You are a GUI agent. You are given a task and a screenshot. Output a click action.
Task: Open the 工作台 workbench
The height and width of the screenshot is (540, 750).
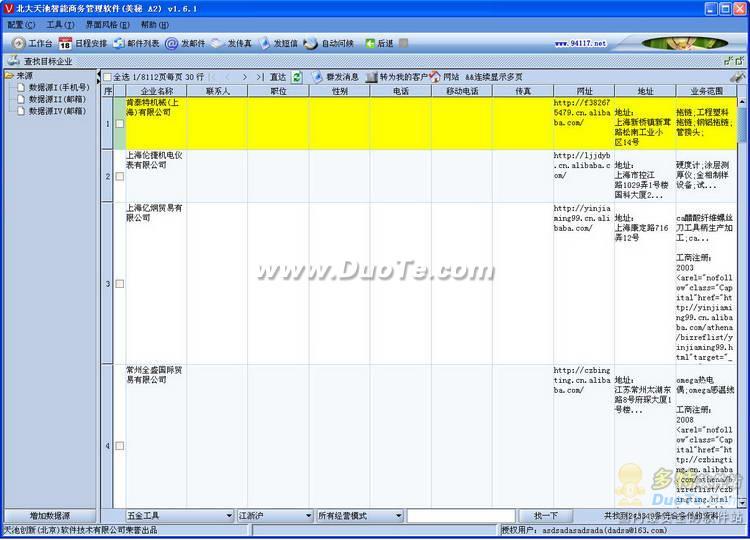32,44
